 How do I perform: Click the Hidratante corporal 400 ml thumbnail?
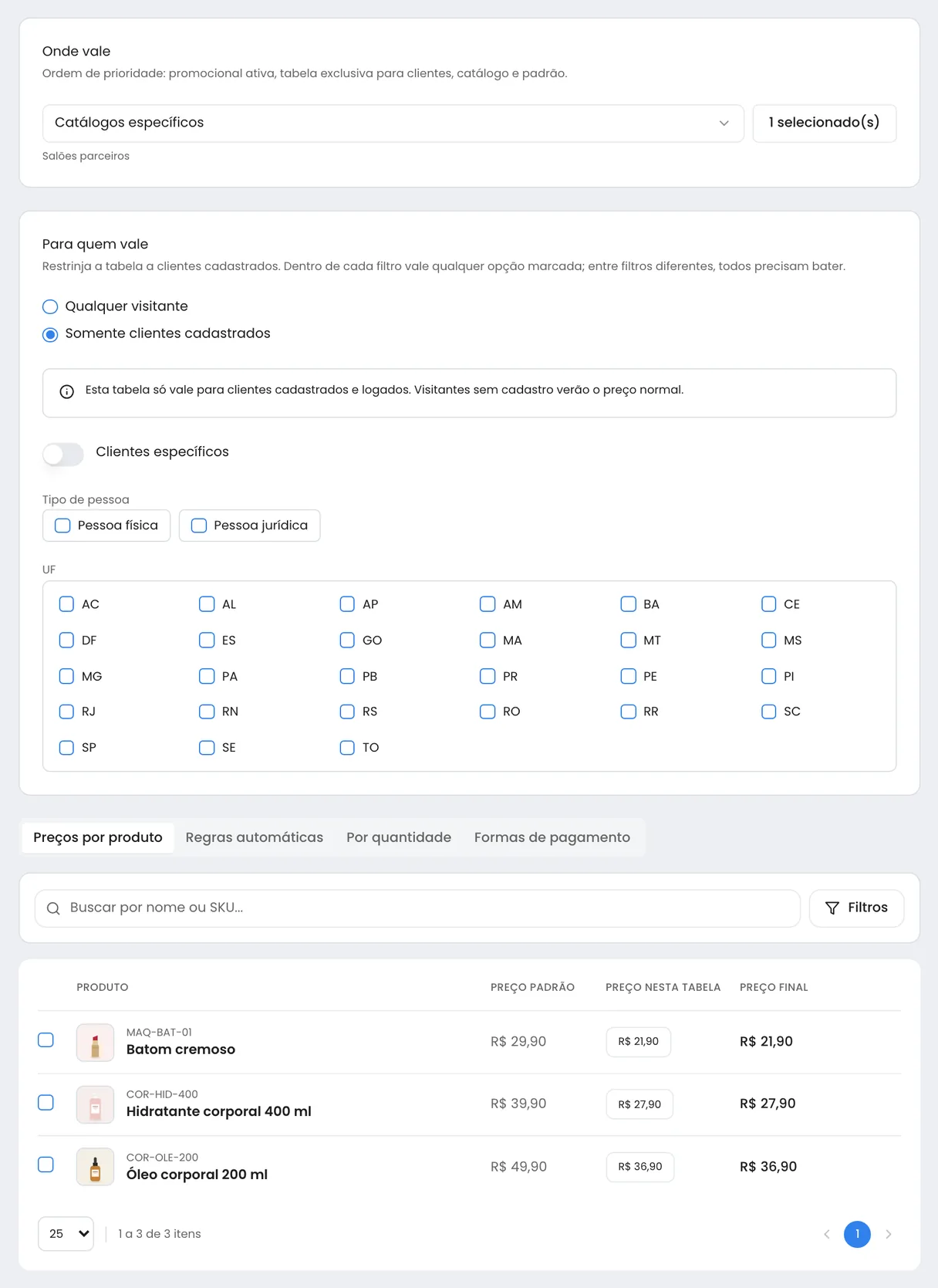click(x=95, y=1105)
